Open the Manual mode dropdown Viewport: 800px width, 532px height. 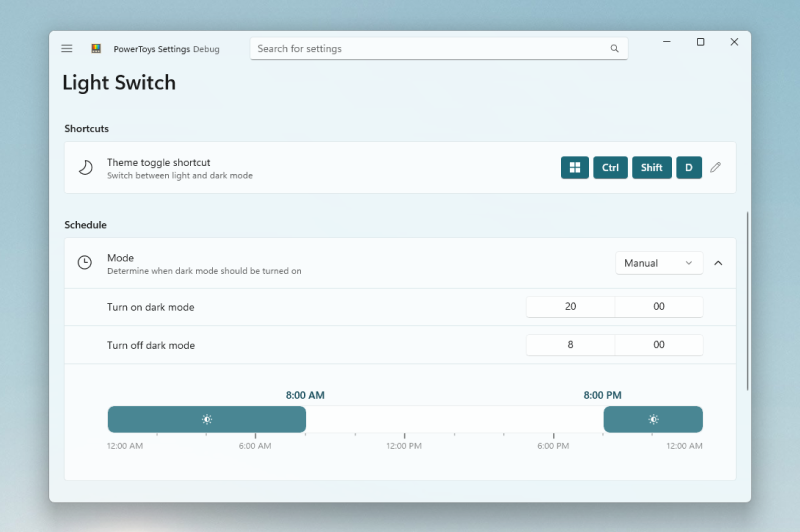point(658,263)
